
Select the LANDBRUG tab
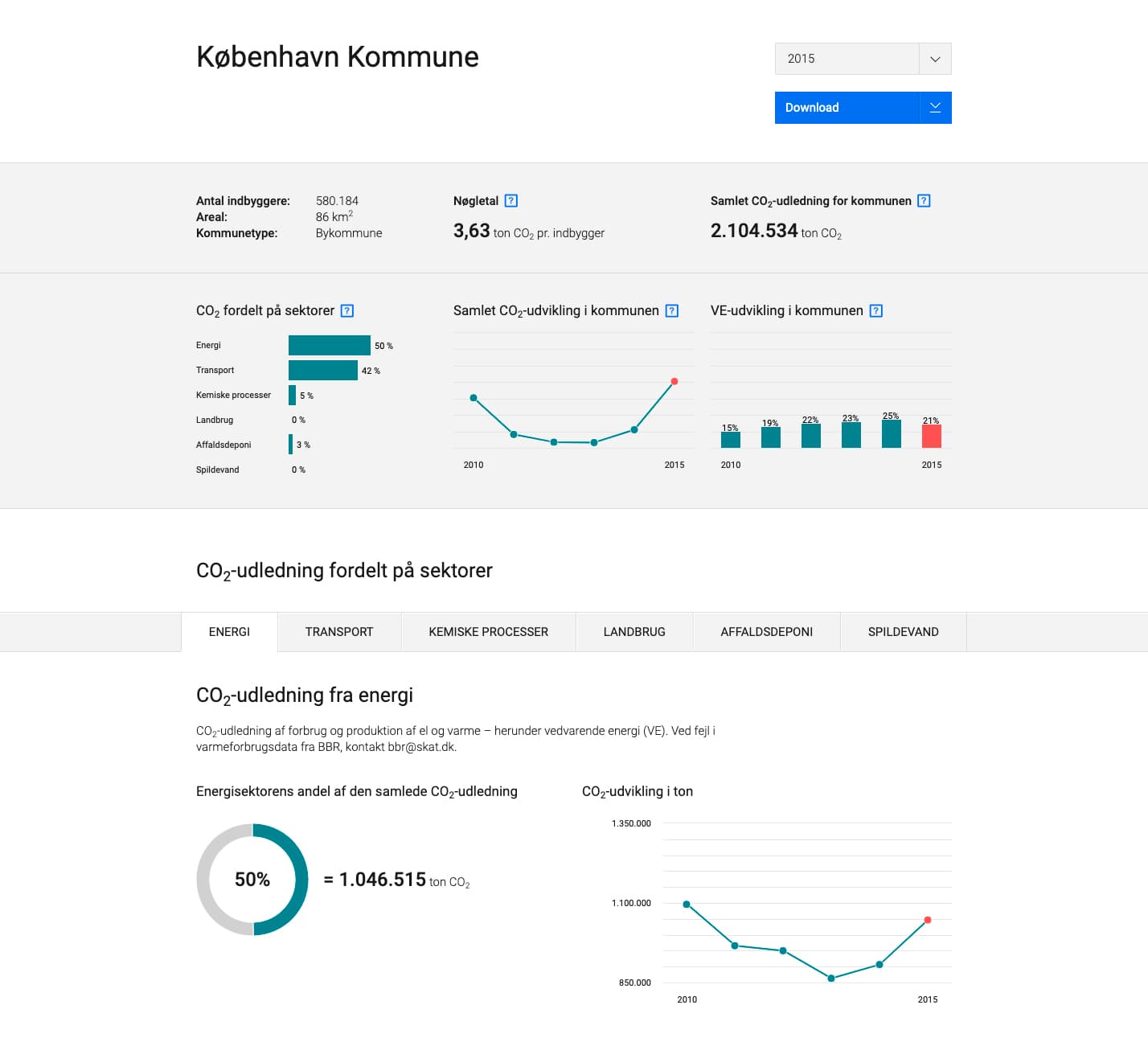click(634, 632)
